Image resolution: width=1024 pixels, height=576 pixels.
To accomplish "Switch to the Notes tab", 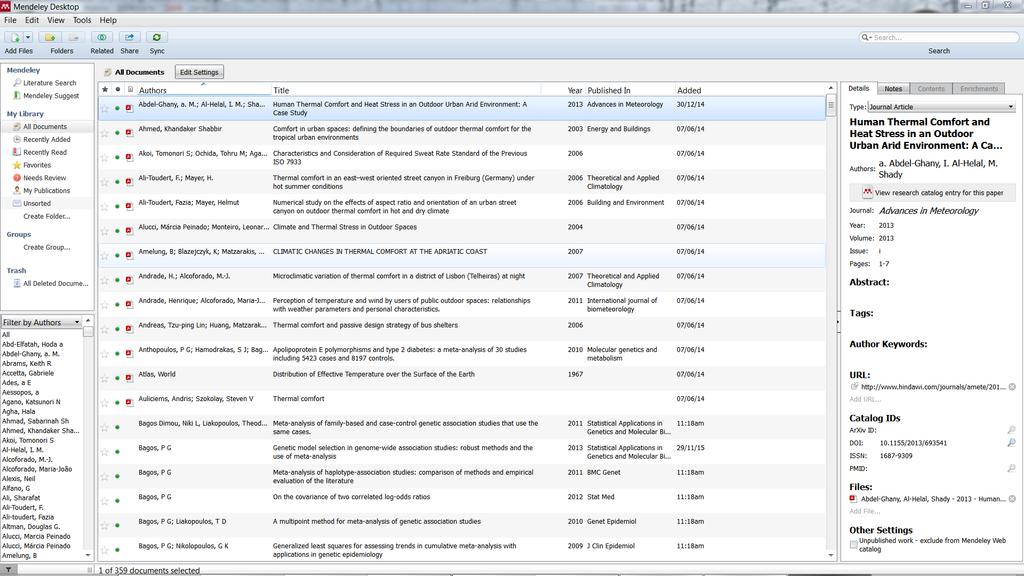I will pos(893,89).
